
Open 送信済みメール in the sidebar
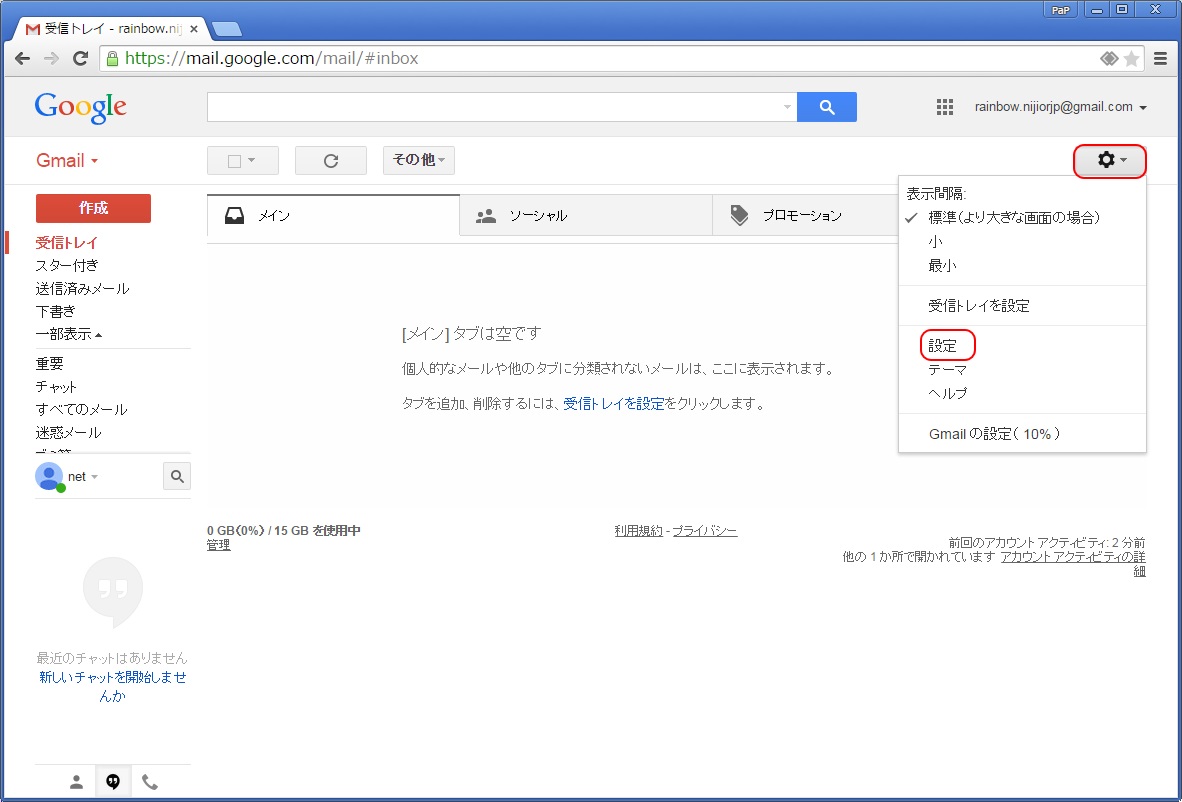click(x=82, y=289)
